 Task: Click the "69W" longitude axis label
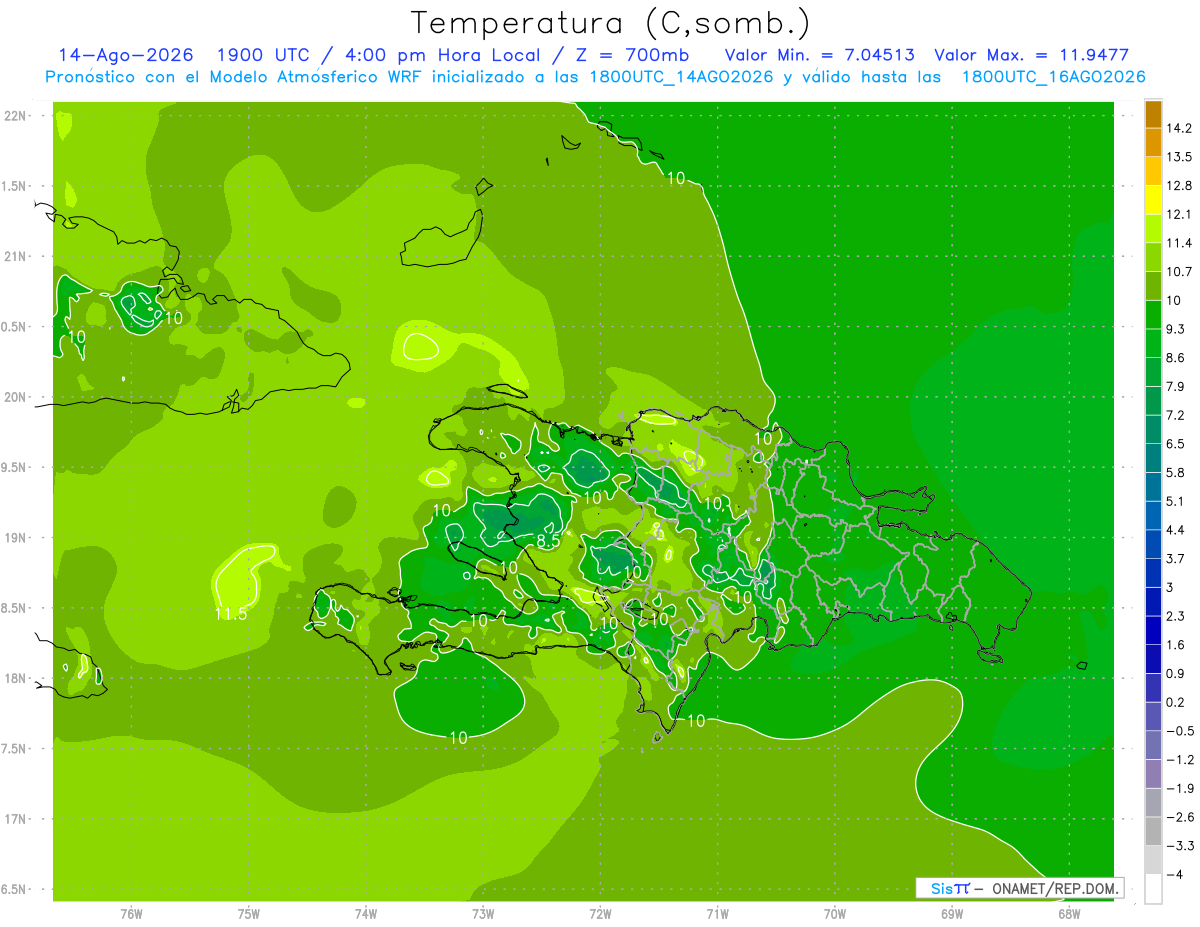pyautogui.click(x=951, y=914)
